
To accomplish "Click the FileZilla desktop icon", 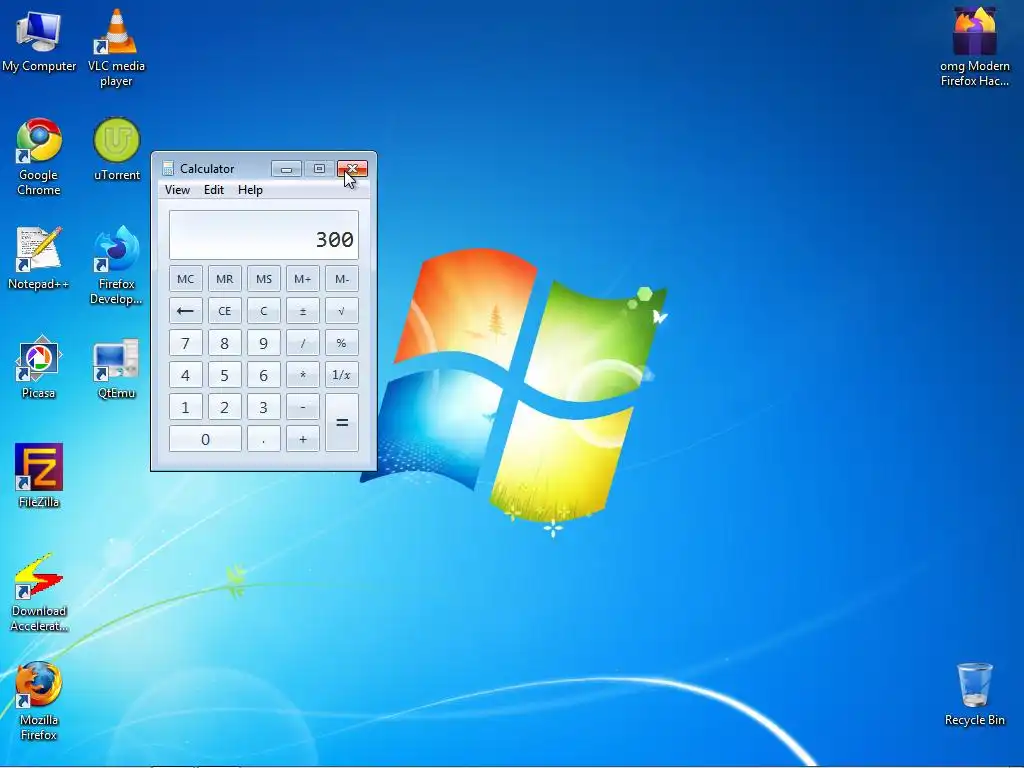I will coord(39,476).
